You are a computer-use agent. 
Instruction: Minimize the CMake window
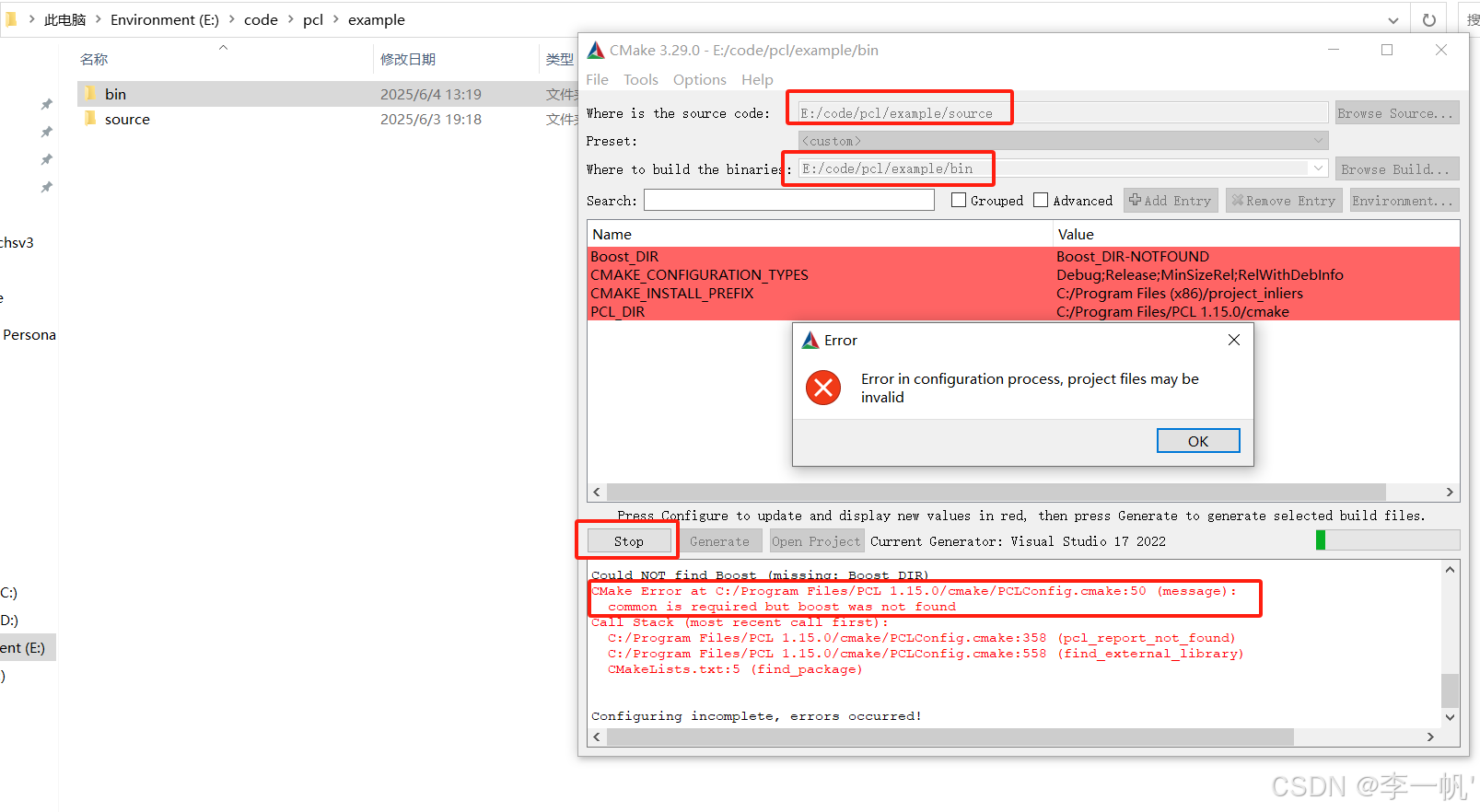point(1334,50)
